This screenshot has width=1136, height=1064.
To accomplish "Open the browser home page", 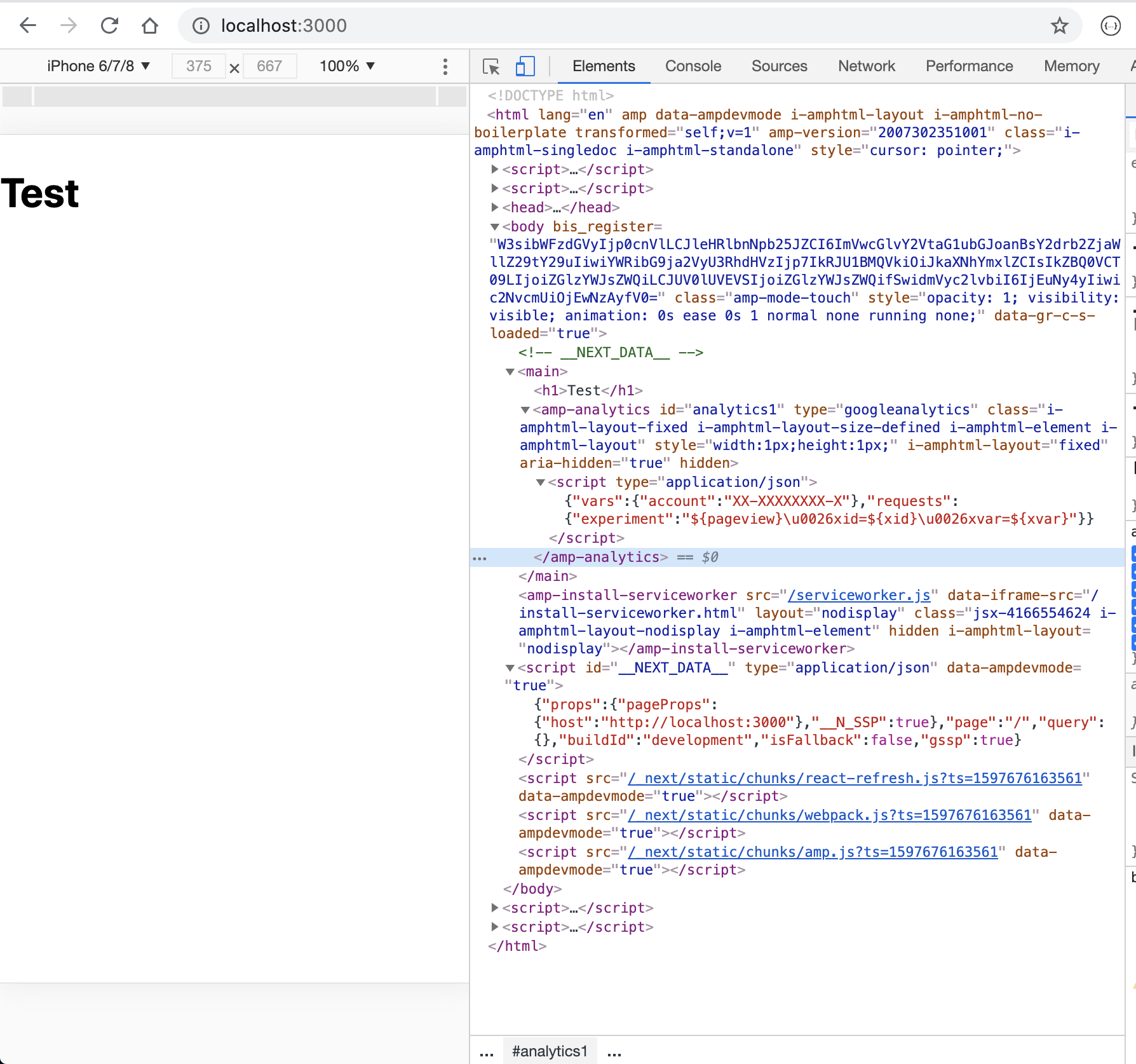I will tap(150, 25).
